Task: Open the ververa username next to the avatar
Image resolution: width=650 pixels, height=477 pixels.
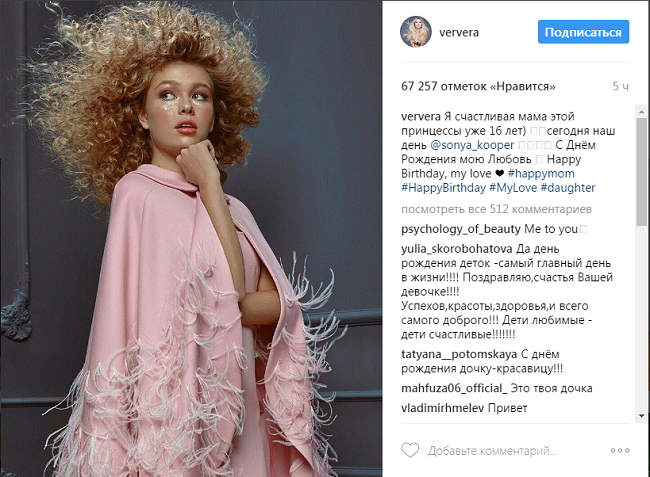Action: [x=459, y=32]
